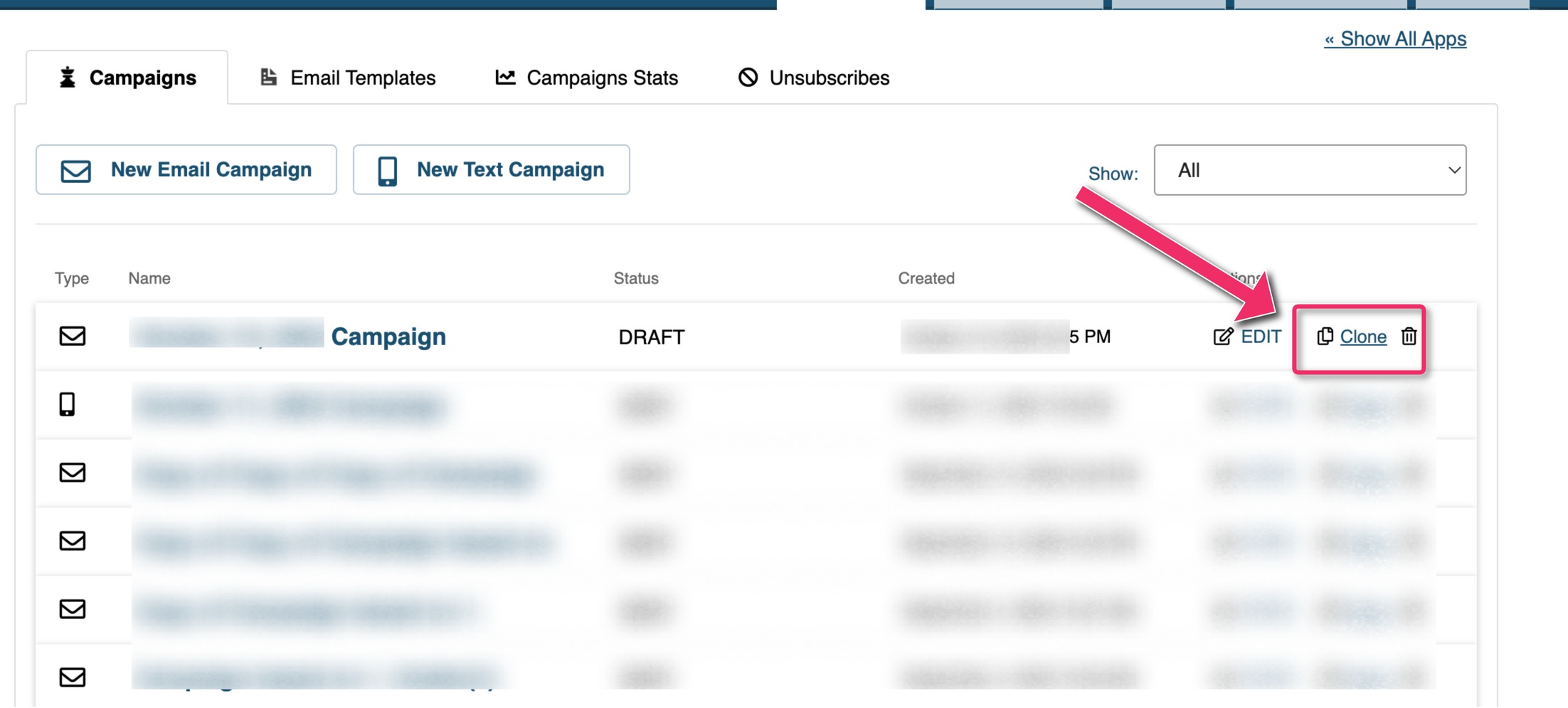Click the clone copy icon in draft row
This screenshot has height=708, width=1568.
click(x=1324, y=336)
